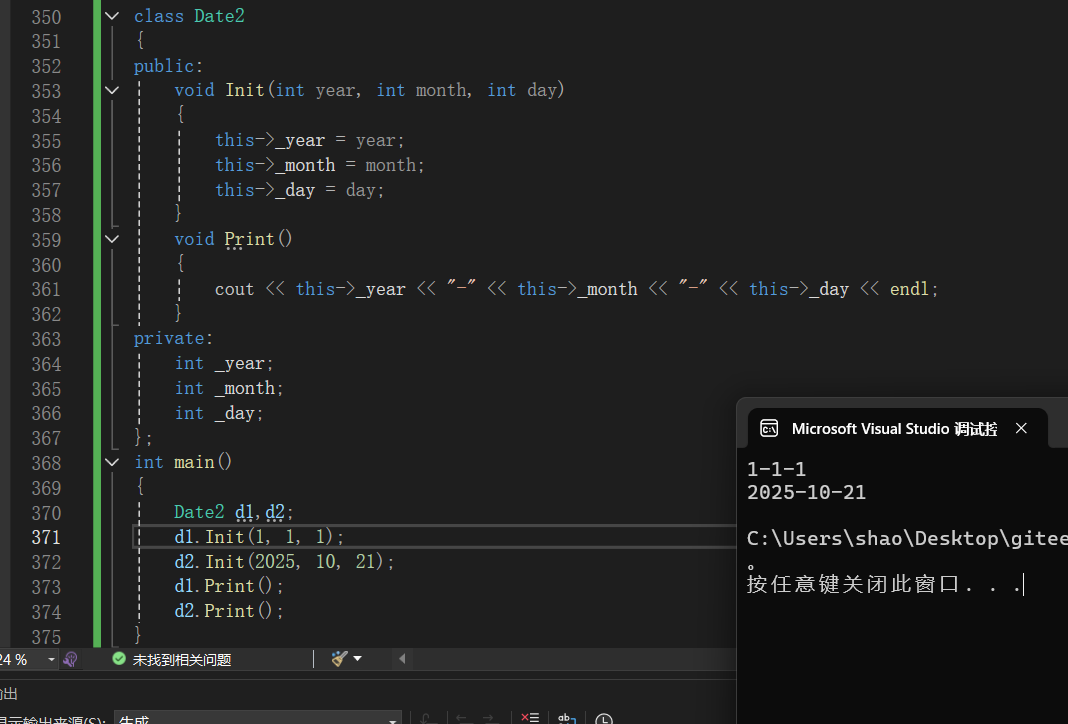Click the 'Date2 d1,d2;' declaration line

click(x=234, y=512)
